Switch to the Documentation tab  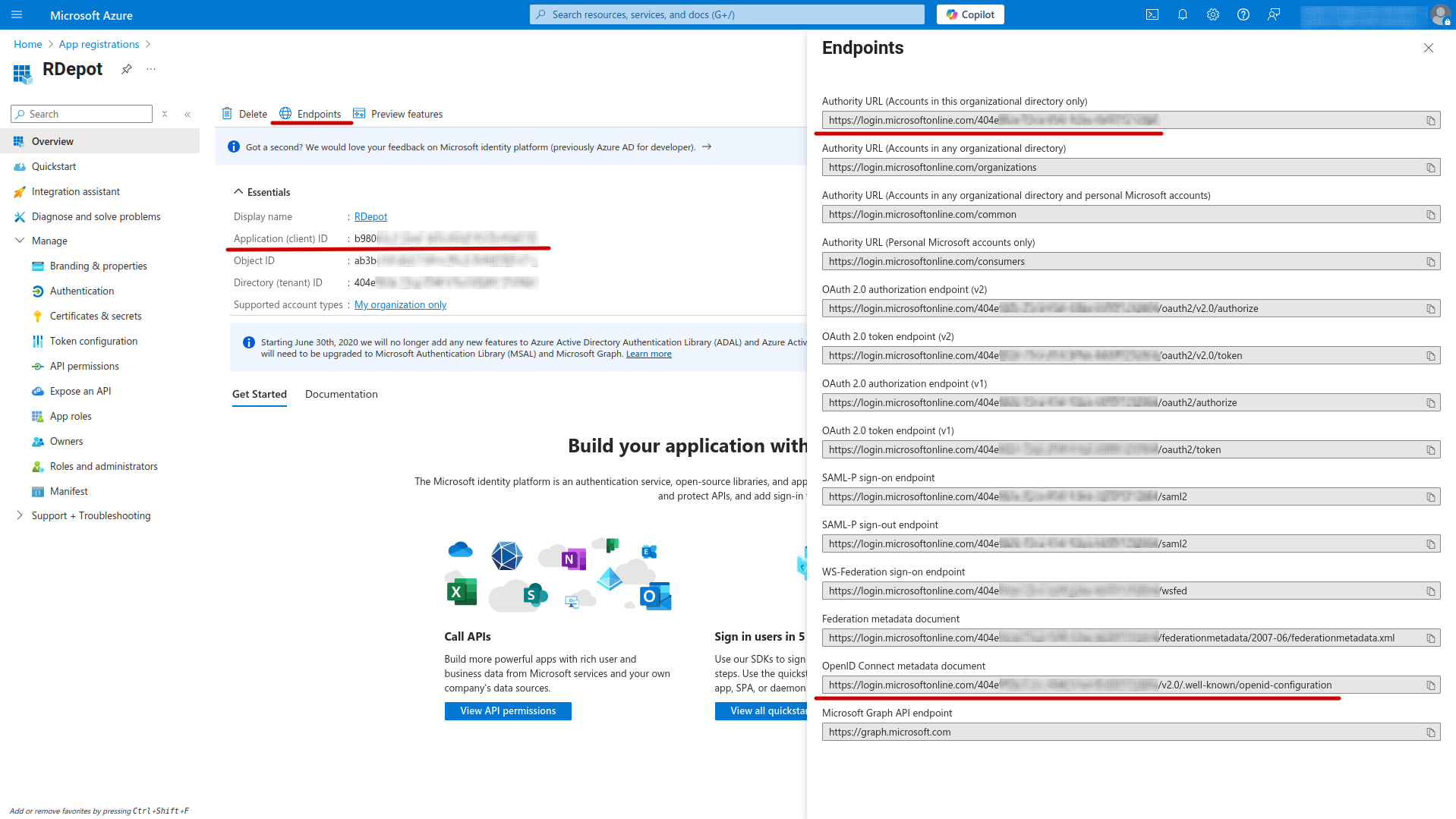[x=341, y=394]
